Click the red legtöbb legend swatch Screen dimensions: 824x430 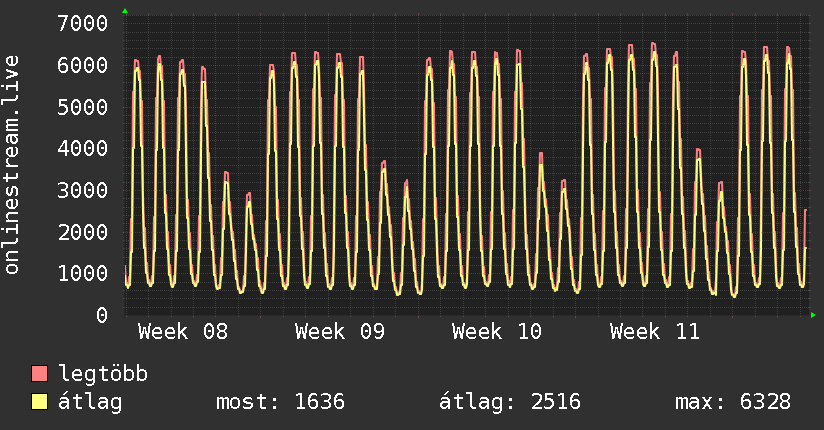coord(40,374)
